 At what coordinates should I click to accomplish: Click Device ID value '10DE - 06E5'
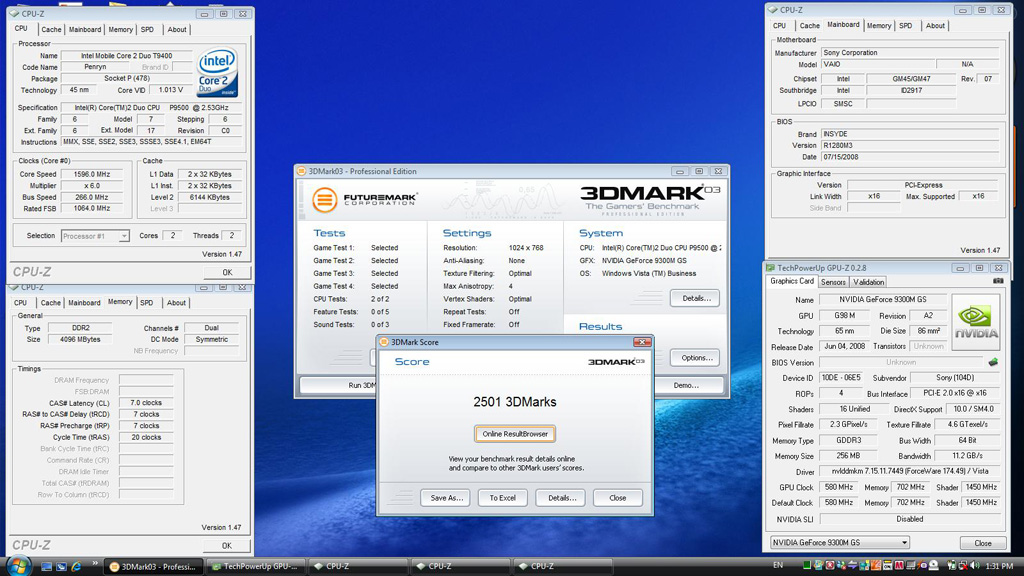[840, 377]
